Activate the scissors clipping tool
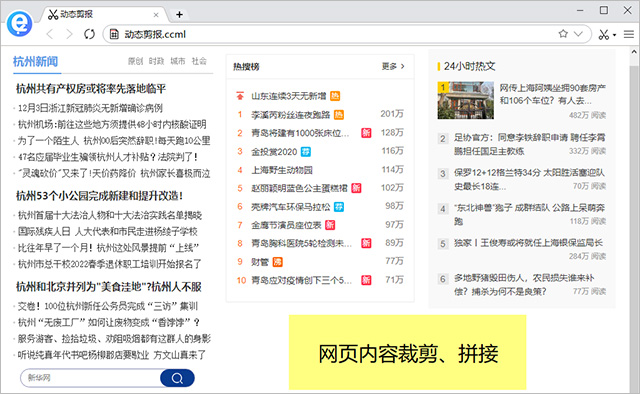This screenshot has width=640, height=394. pos(604,35)
